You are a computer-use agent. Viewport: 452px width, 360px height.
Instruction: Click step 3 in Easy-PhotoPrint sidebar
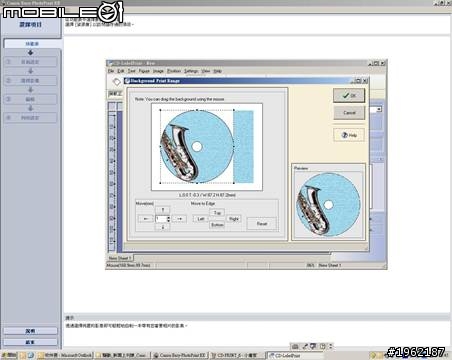tap(30, 99)
